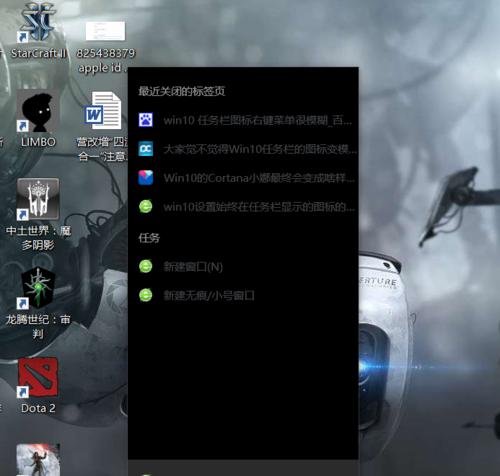The image size is (500, 476).
Task: Open the Dota 2 desktop shortcut
Action: pos(38,377)
